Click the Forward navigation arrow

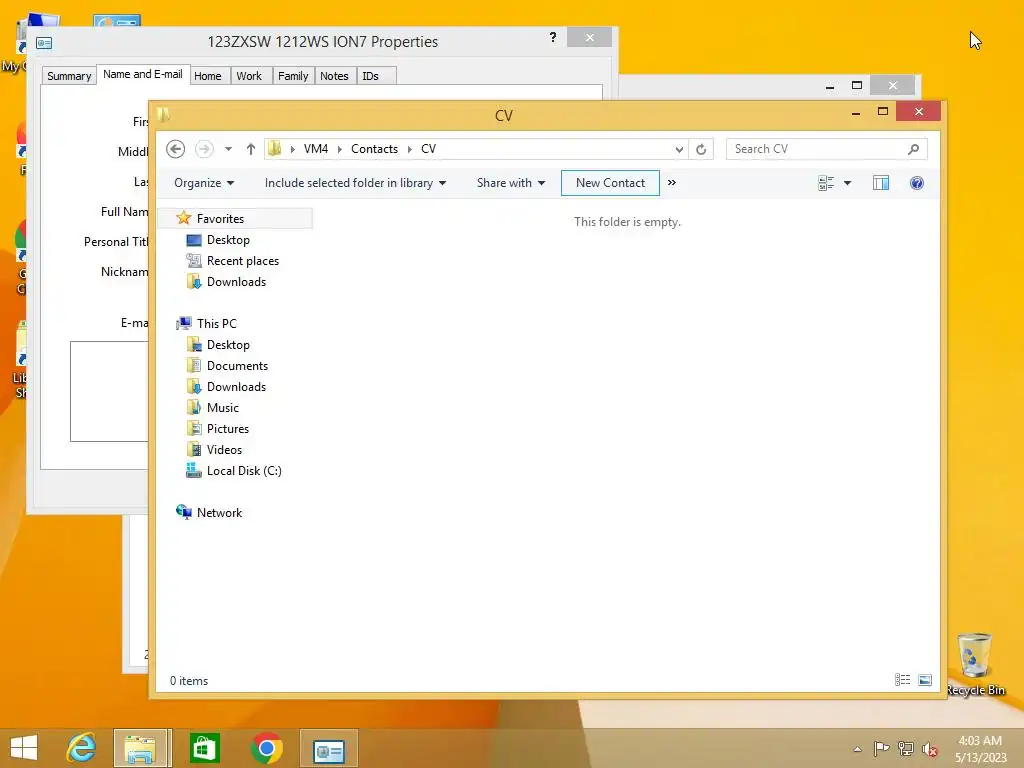(204, 149)
